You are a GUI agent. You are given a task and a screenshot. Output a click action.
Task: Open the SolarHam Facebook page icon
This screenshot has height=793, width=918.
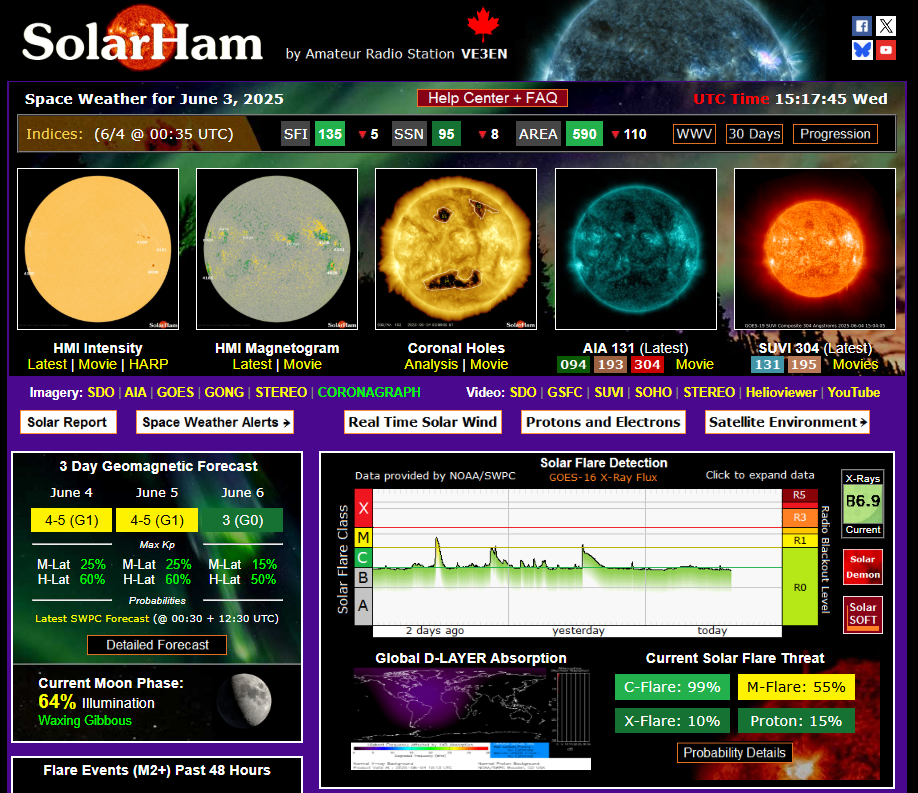tap(862, 26)
